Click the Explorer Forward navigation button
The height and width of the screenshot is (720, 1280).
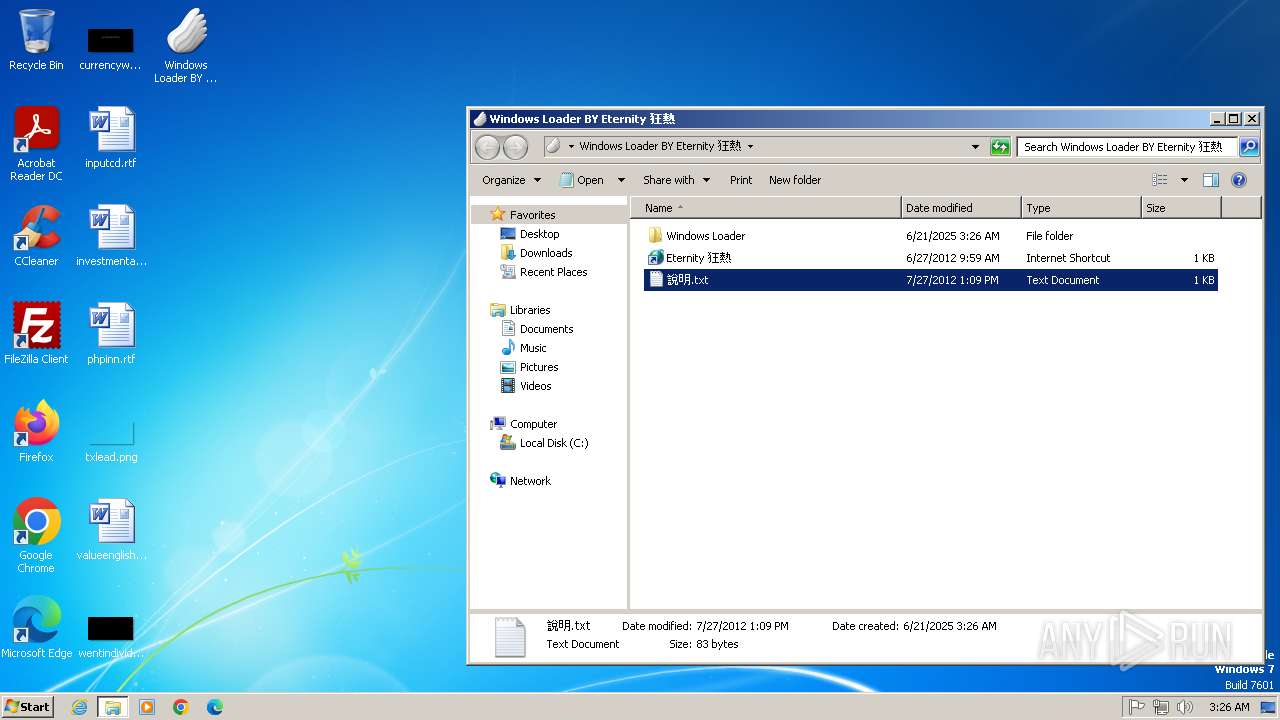(x=515, y=147)
